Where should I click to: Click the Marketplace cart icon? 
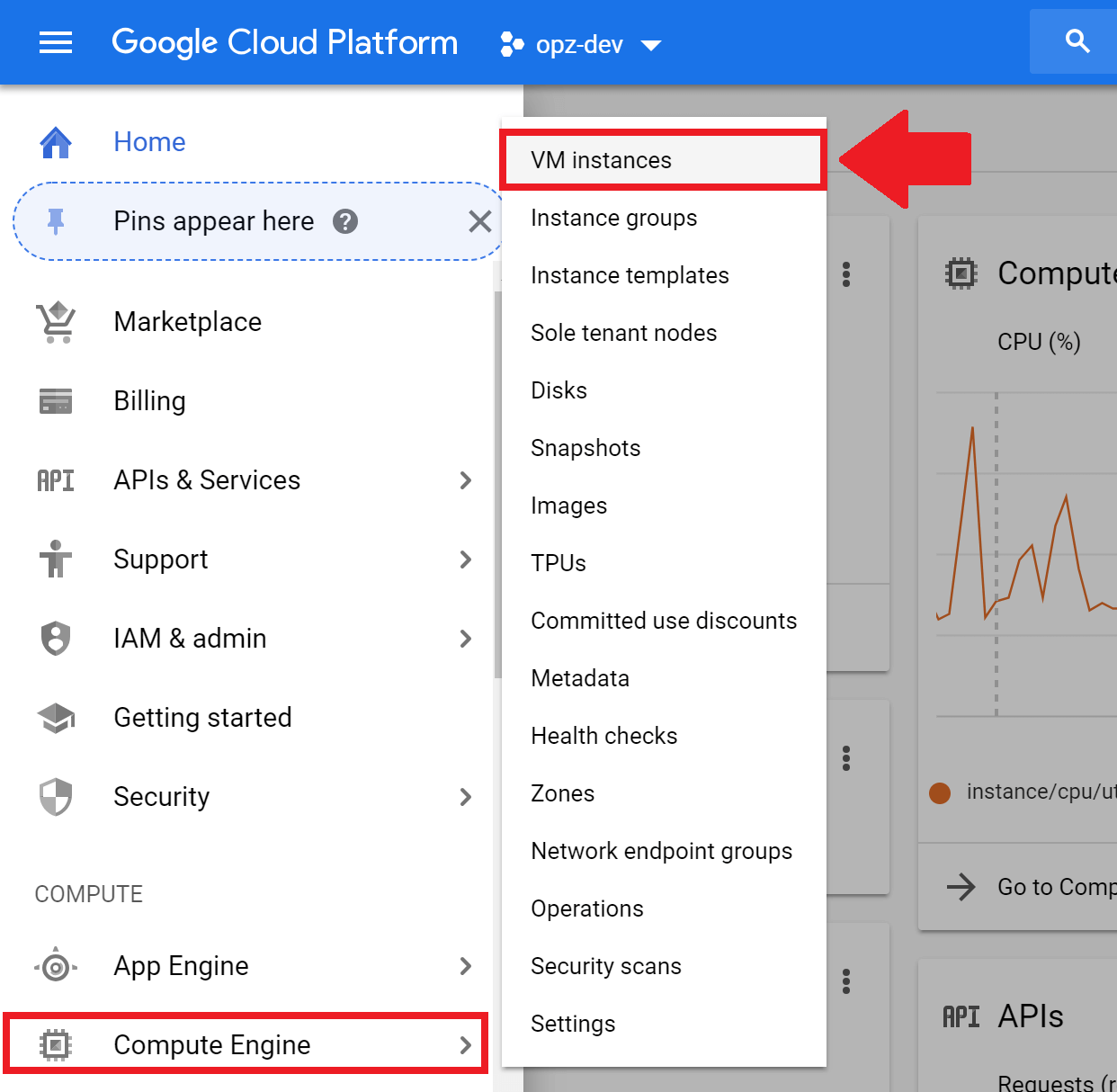pyautogui.click(x=56, y=322)
